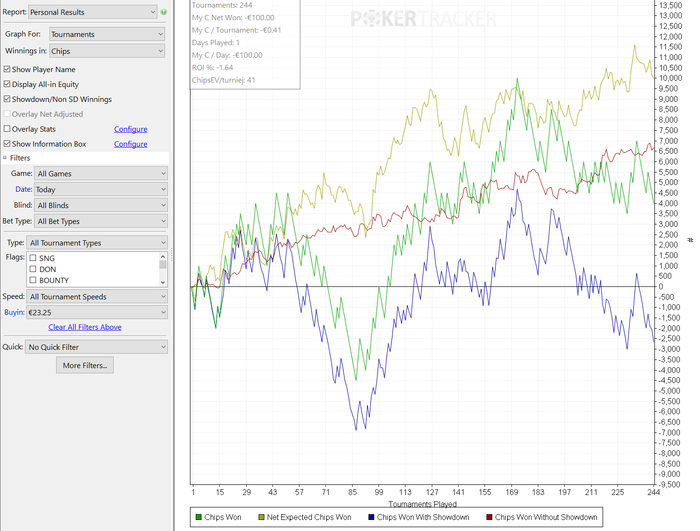Click the blue Buyin filter label
Image resolution: width=700 pixels, height=531 pixels.
click(14, 312)
